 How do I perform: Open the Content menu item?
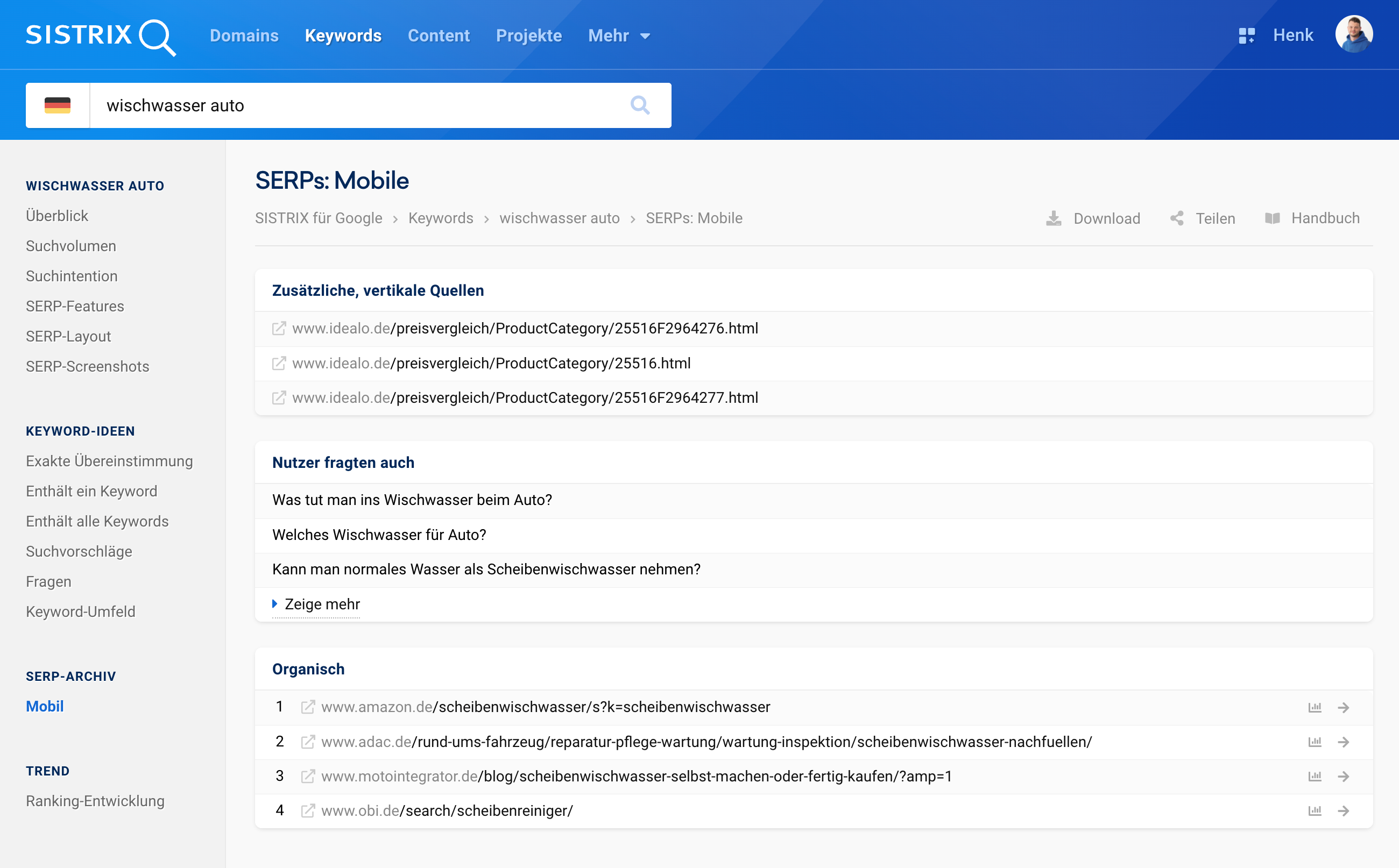pyautogui.click(x=438, y=35)
